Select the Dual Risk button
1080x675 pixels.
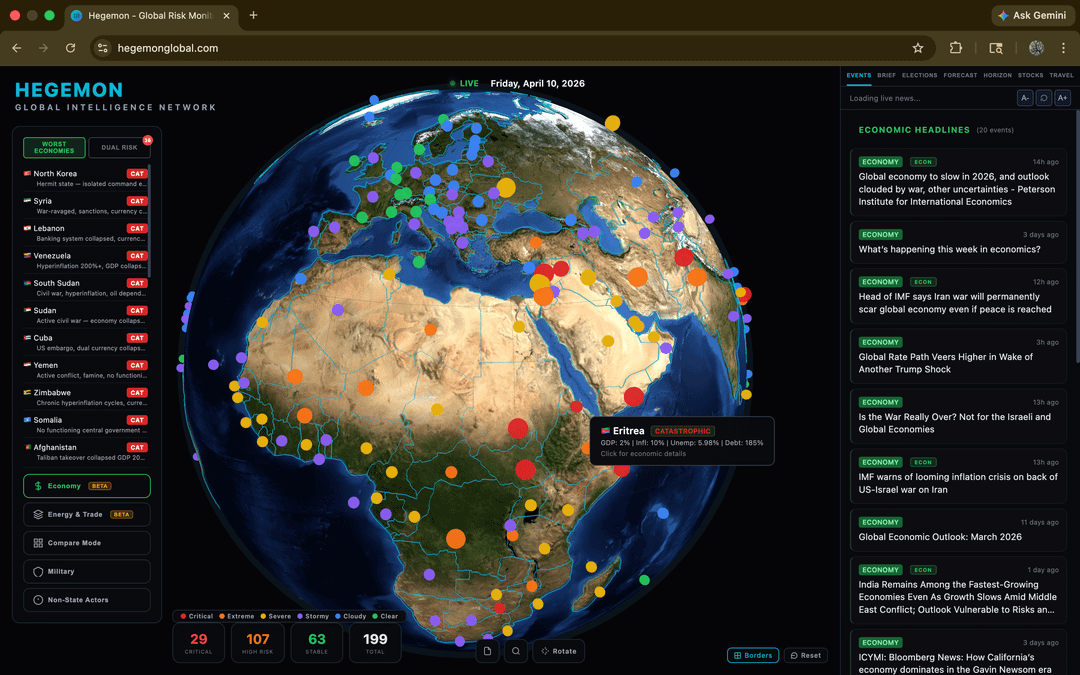[x=120, y=147]
